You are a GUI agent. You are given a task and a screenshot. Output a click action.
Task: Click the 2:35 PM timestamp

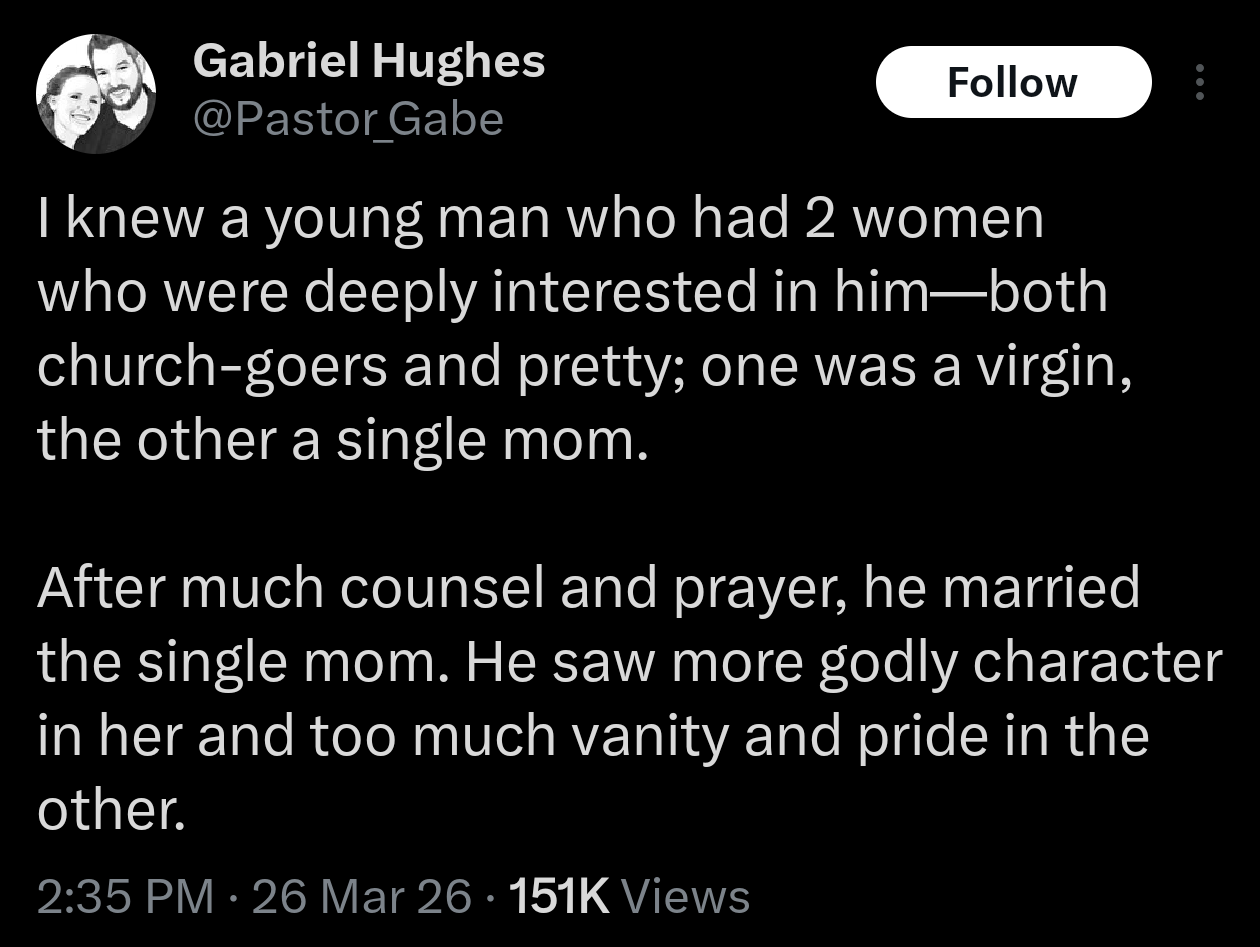point(126,896)
